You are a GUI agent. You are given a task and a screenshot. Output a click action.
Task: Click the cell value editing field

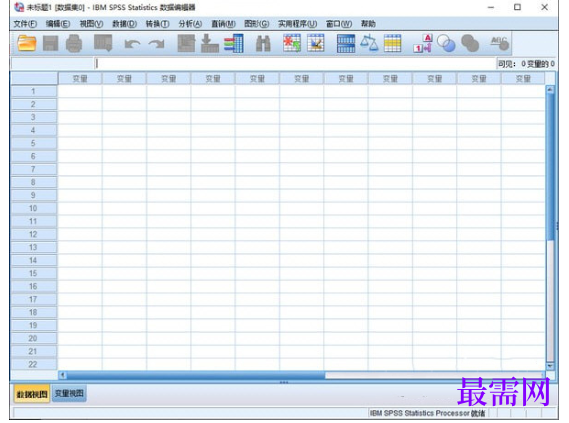pos(295,64)
